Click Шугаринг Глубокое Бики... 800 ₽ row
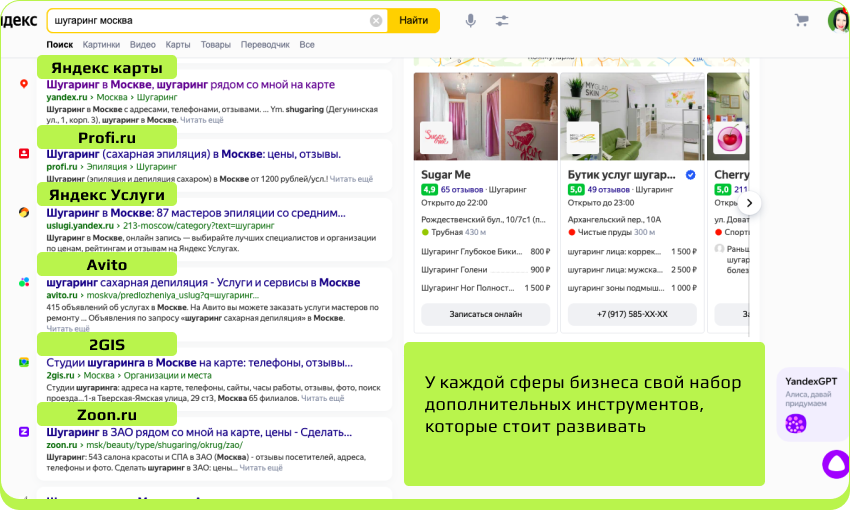Image resolution: width=850 pixels, height=510 pixels. (486, 251)
